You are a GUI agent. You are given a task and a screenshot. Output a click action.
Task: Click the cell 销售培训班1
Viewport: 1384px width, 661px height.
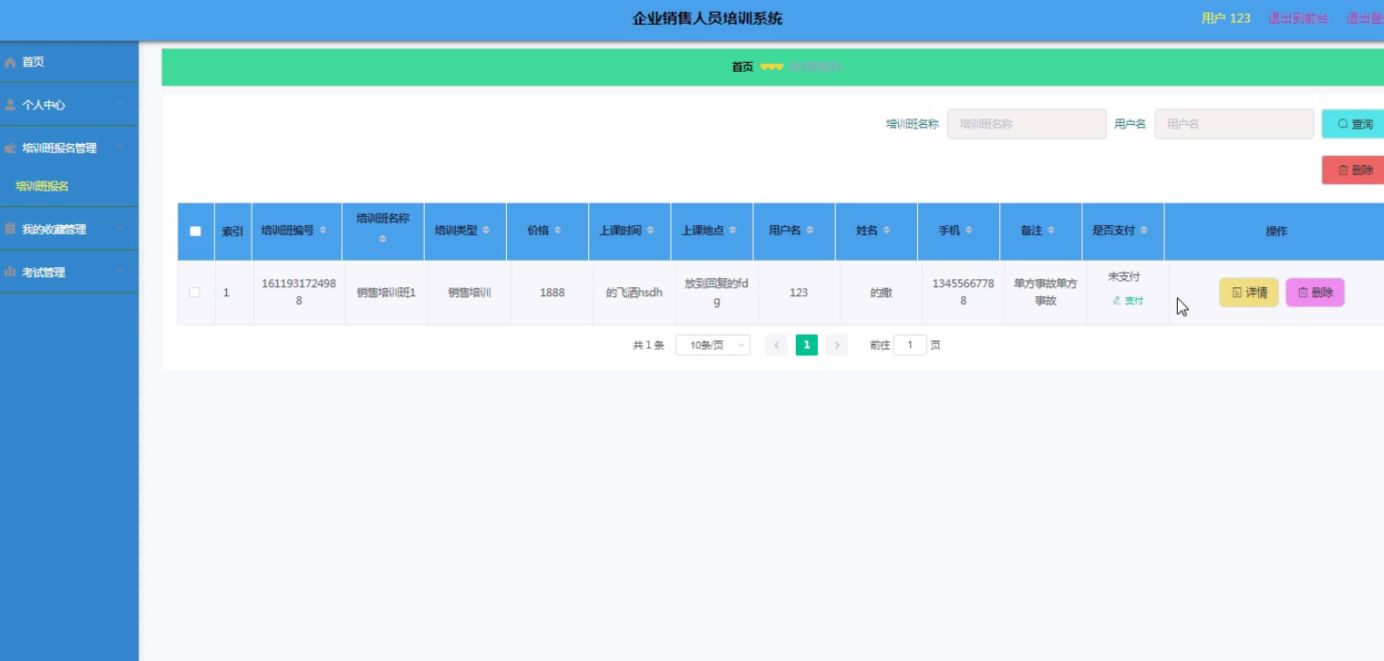(386, 292)
